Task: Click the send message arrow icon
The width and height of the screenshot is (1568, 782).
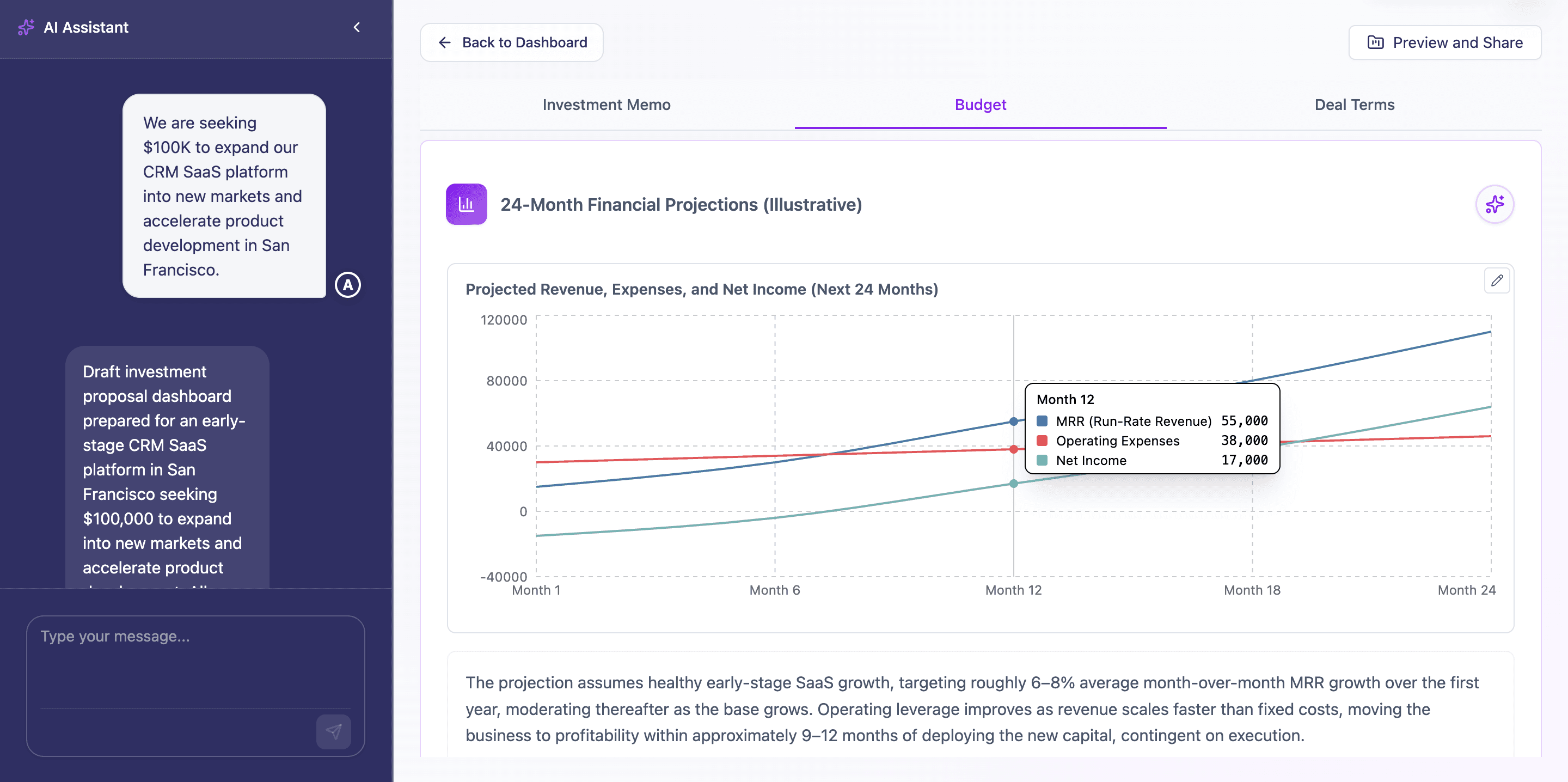Action: point(334,732)
